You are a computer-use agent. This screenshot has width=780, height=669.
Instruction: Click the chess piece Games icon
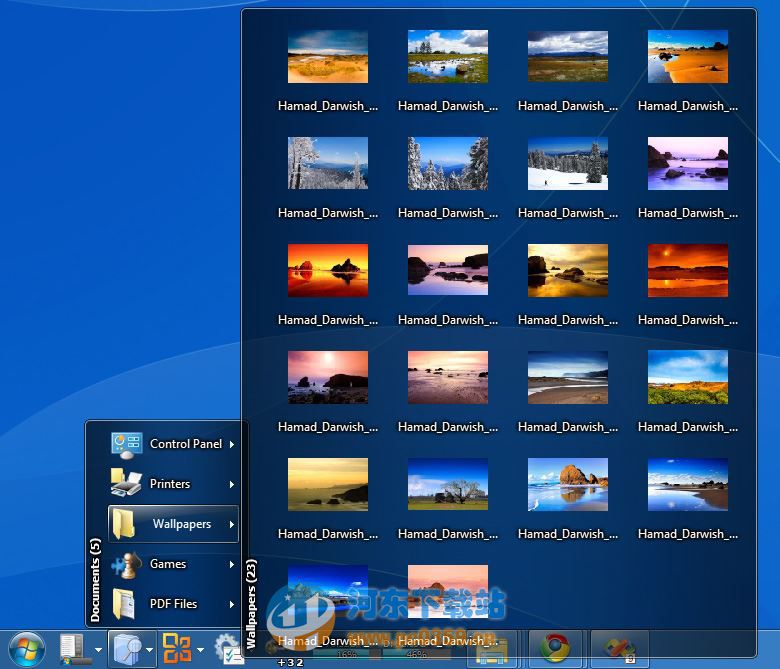pyautogui.click(x=126, y=565)
